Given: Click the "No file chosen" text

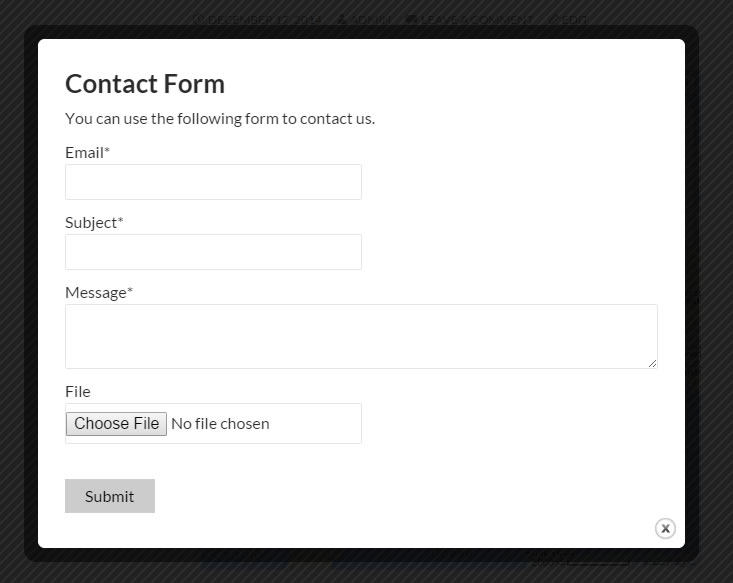Looking at the screenshot, I should tap(220, 423).
